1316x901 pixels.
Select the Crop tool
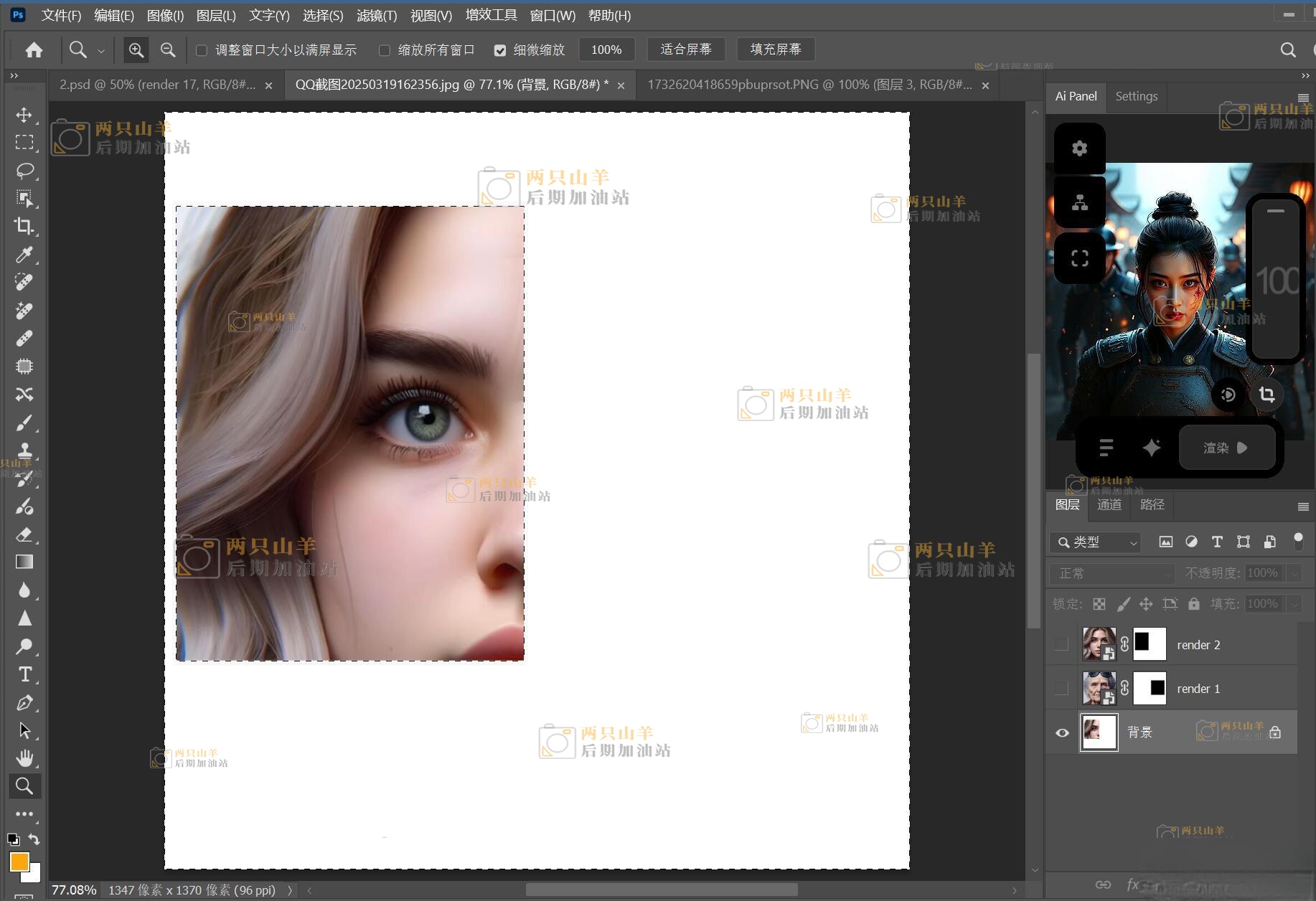[24, 227]
